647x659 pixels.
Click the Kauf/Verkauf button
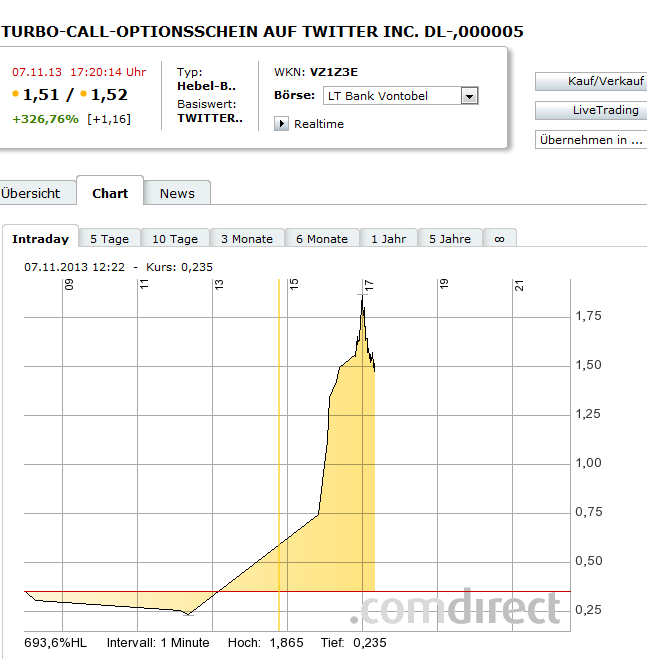591,81
